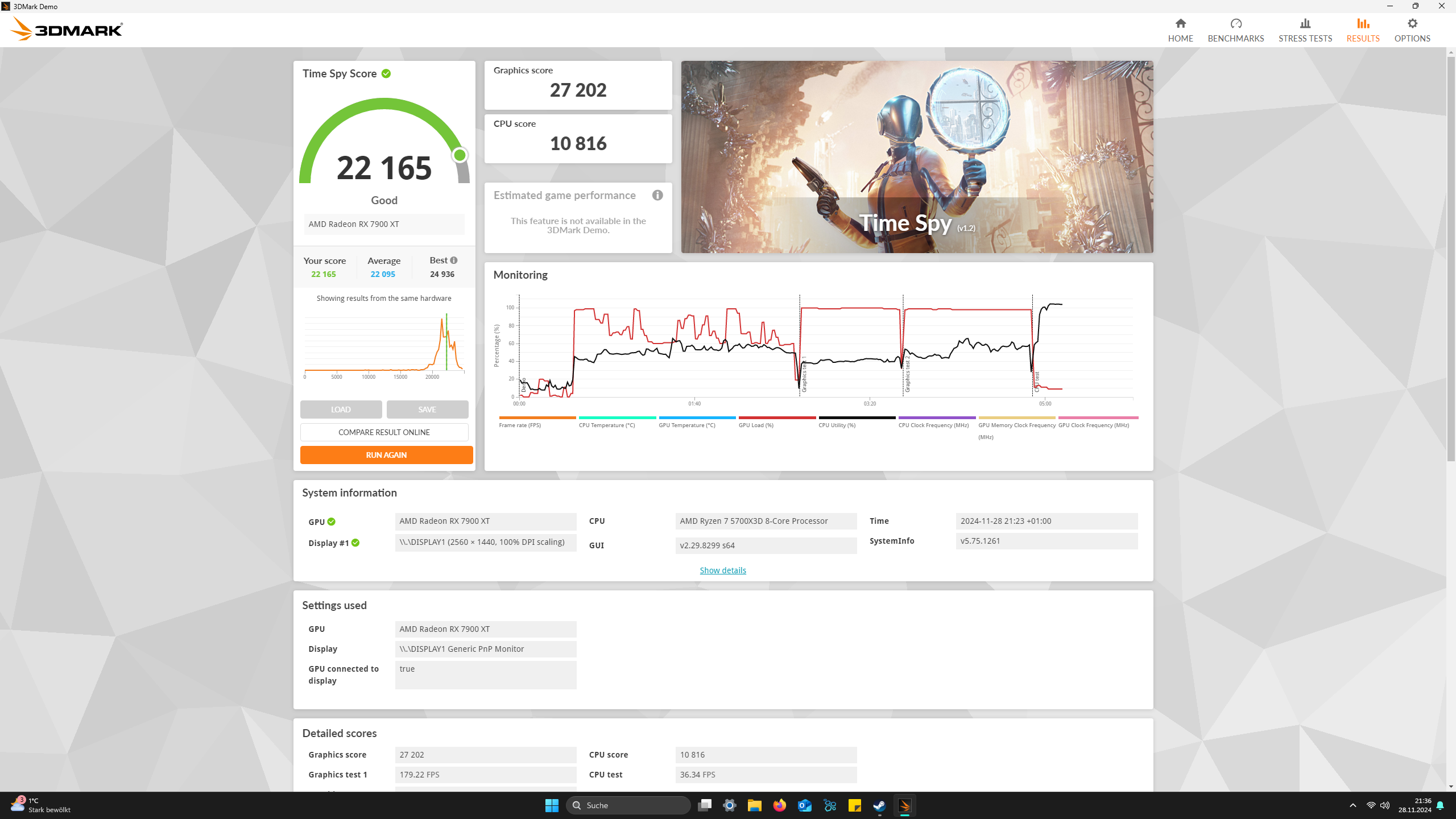The image size is (1456, 819).
Task: Click the Time Spy banner image
Action: (917, 156)
